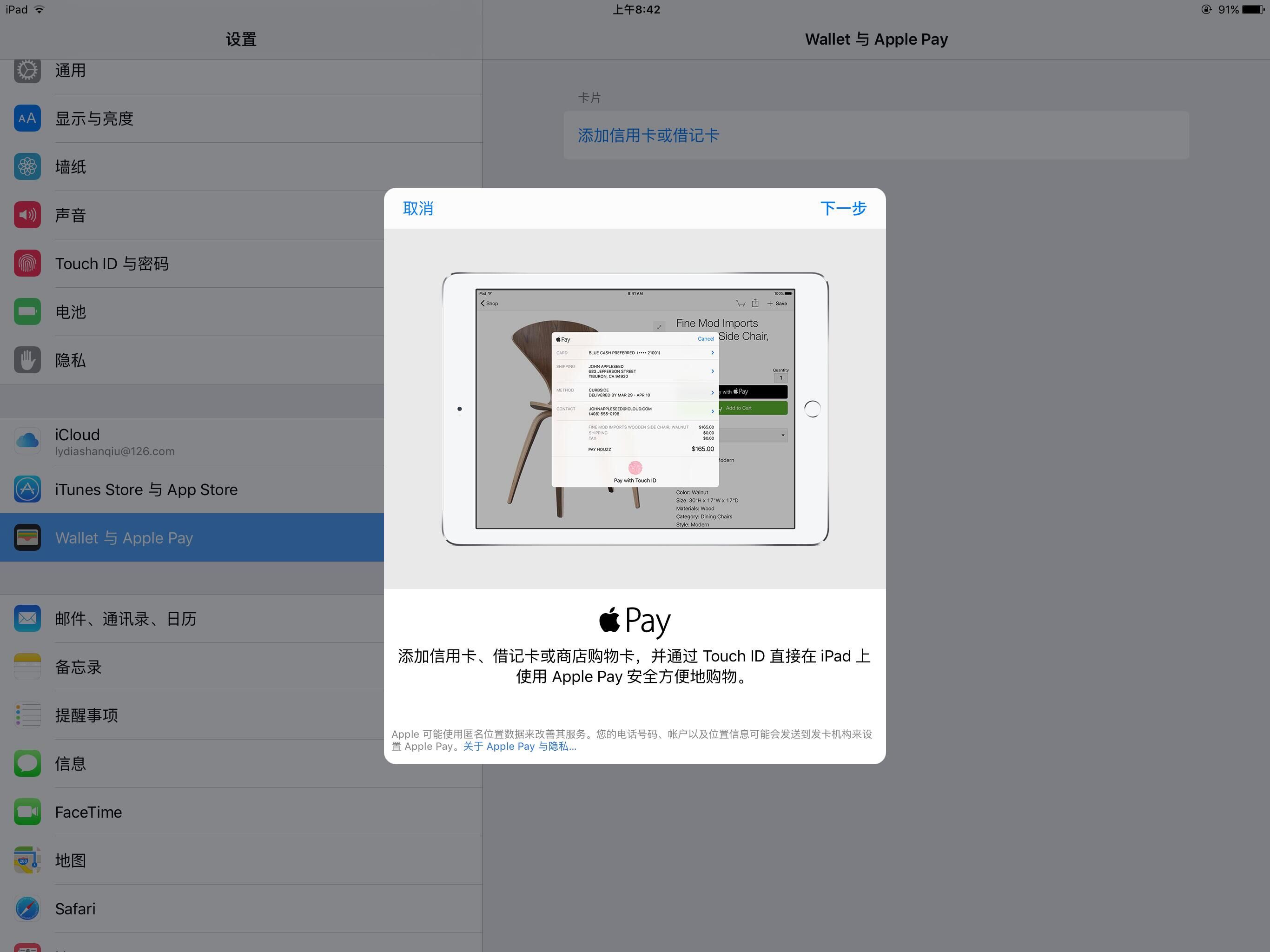Image resolution: width=1270 pixels, height=952 pixels.
Task: Tap 取消 to cancel the dialog
Action: 418,208
